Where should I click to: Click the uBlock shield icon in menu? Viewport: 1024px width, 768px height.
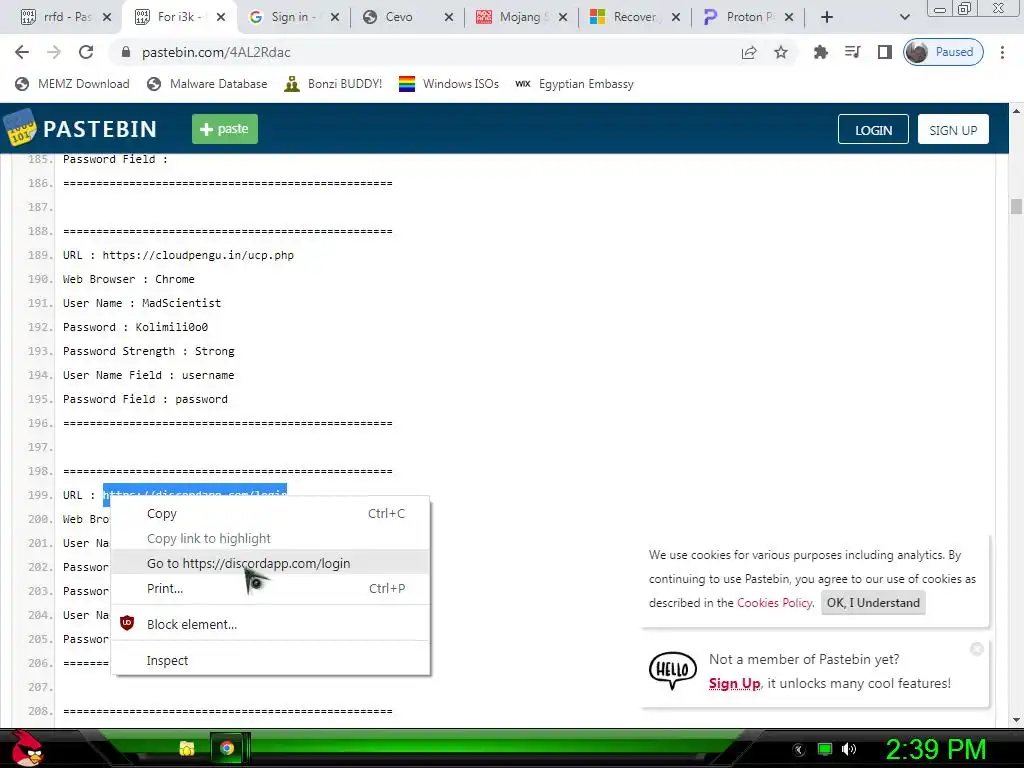tap(127, 623)
